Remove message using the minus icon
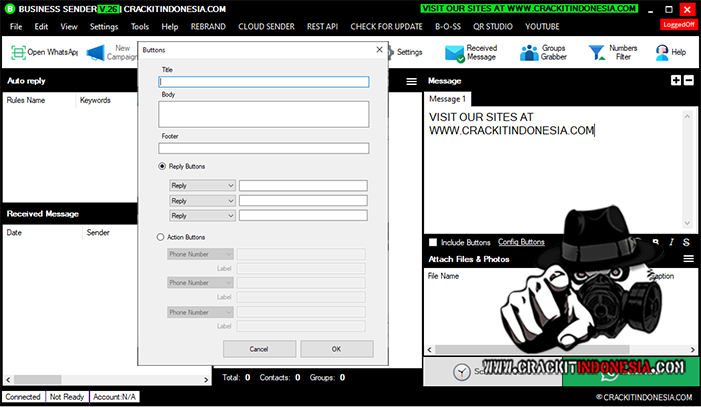This screenshot has width=701, height=407. 688,80
